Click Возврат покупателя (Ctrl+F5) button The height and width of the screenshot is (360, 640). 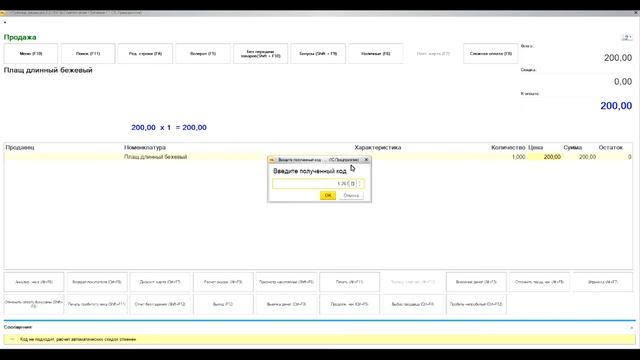tap(97, 282)
